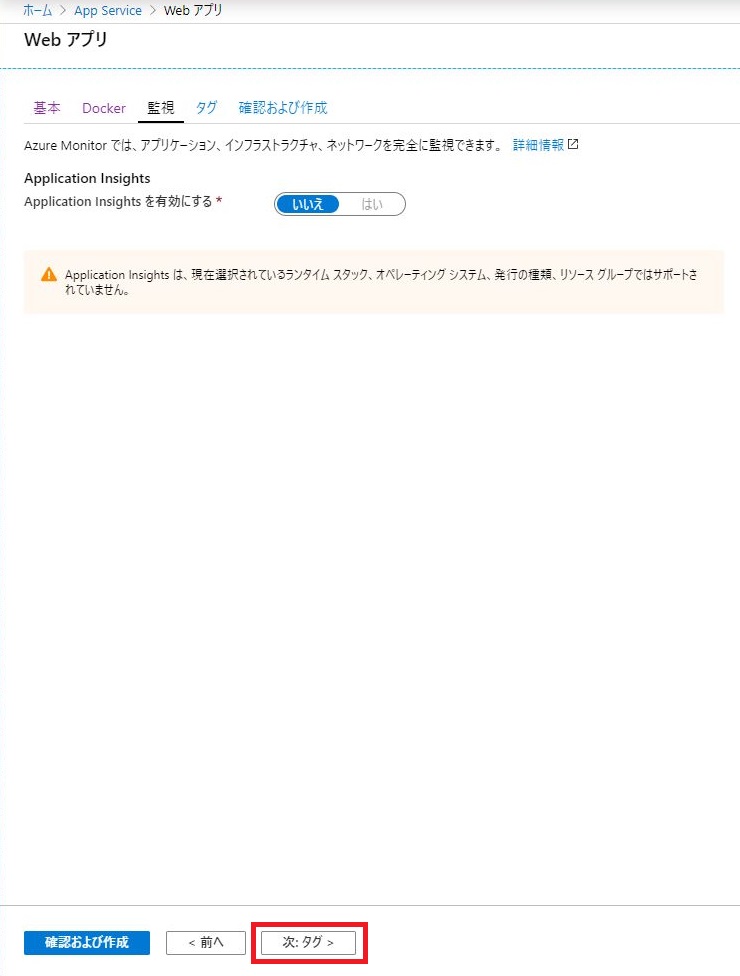The width and height of the screenshot is (740, 976).
Task: Click the orange warning triangle icon
Action: click(x=49, y=274)
